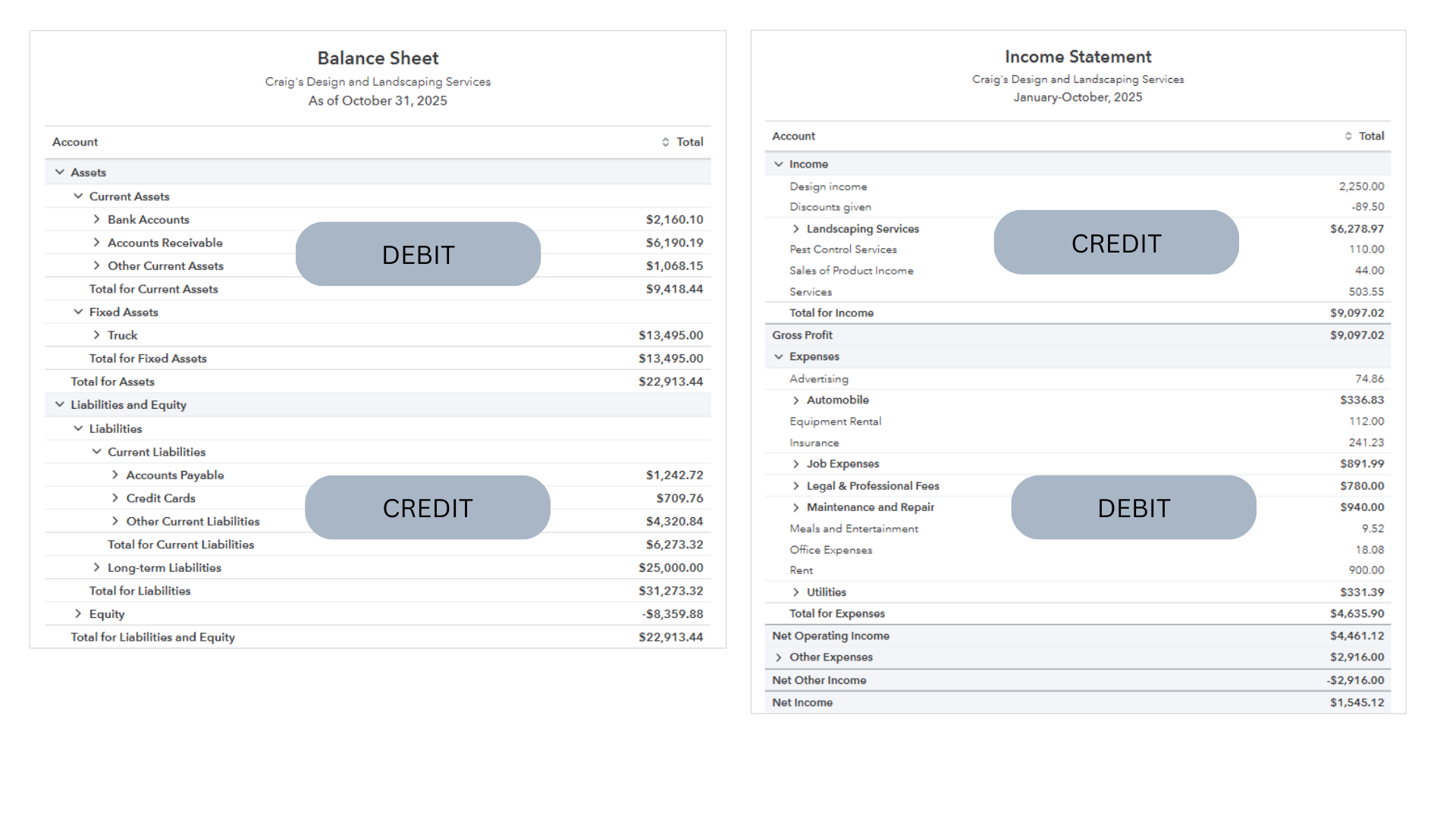Click the Balance Sheet Total sort icon
This screenshot has width=1456, height=819.
pyautogui.click(x=665, y=143)
